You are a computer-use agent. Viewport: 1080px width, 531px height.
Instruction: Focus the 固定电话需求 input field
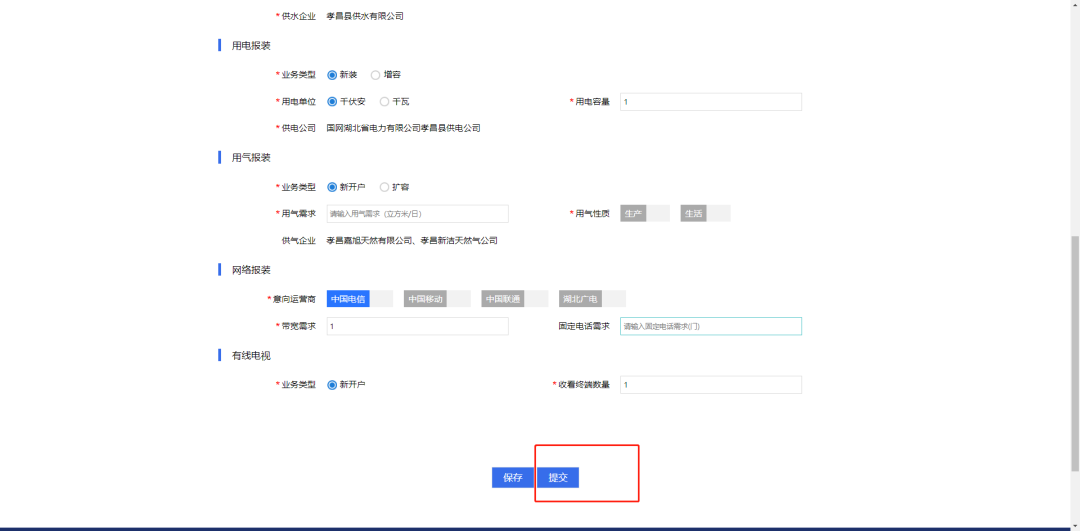click(710, 326)
